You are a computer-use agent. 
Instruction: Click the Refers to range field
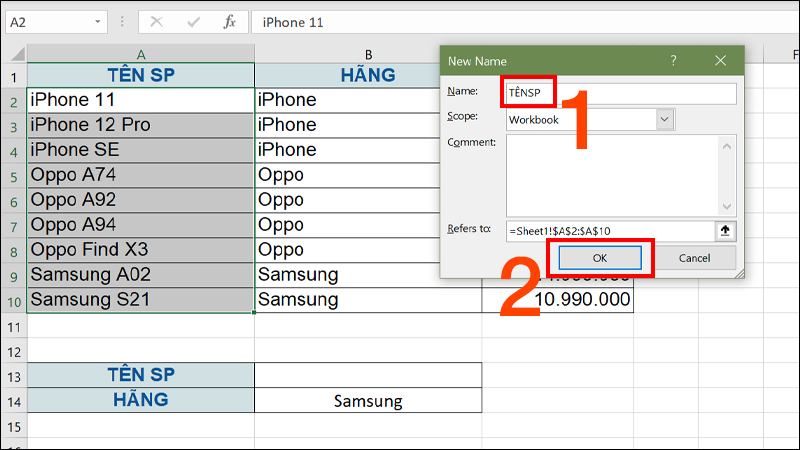(608, 231)
